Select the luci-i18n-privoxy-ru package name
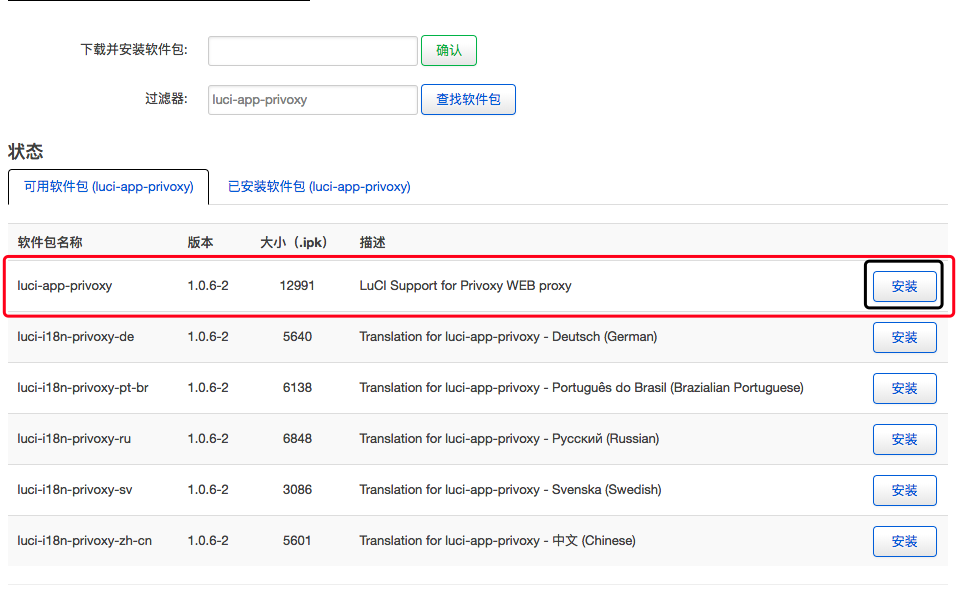This screenshot has height=589, width=971. pos(74,438)
